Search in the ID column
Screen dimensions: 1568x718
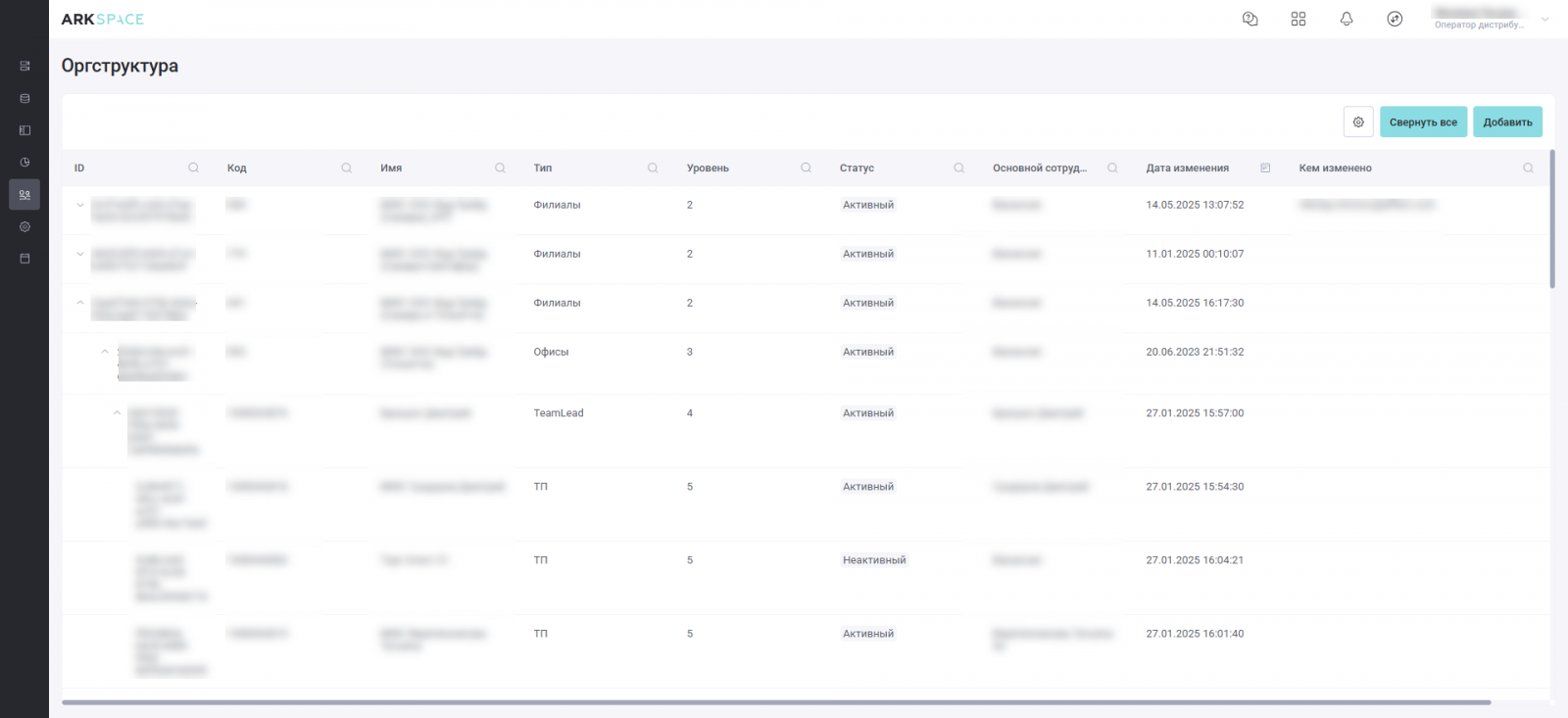pyautogui.click(x=193, y=168)
